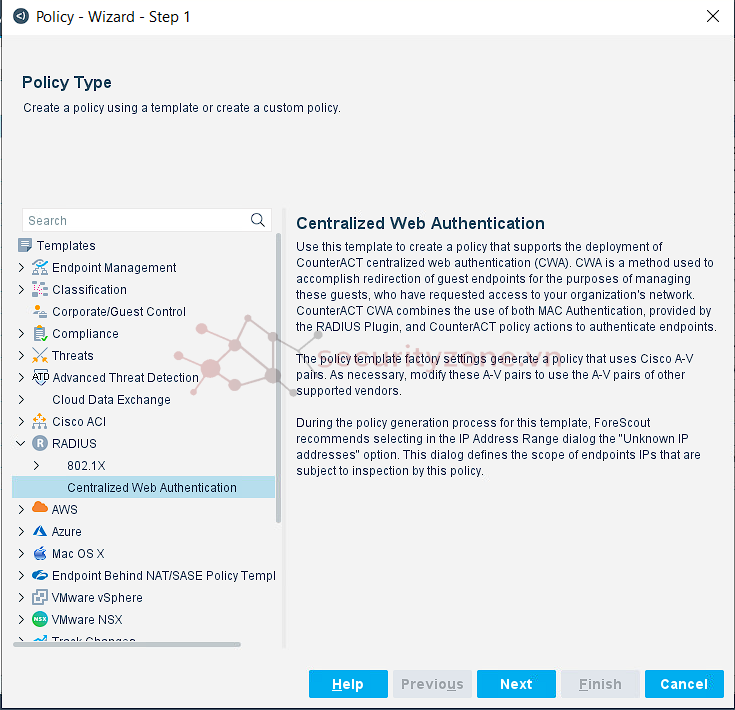
Task: Click the RADIUS R icon
Action: coord(40,443)
